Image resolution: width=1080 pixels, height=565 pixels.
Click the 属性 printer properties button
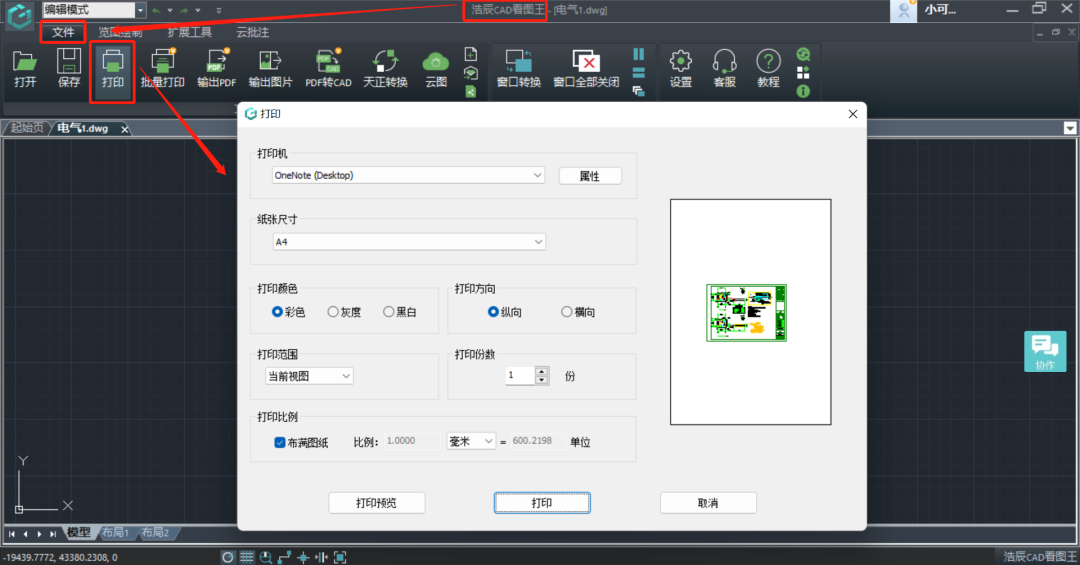[x=590, y=176]
